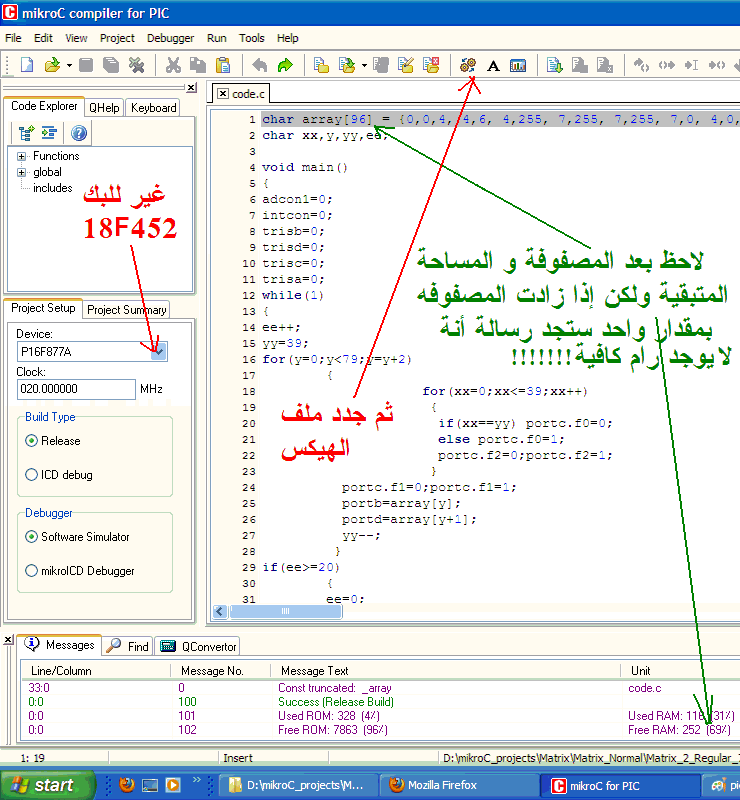Click the Clock frequency input field
The height and width of the screenshot is (800, 740).
pos(76,389)
